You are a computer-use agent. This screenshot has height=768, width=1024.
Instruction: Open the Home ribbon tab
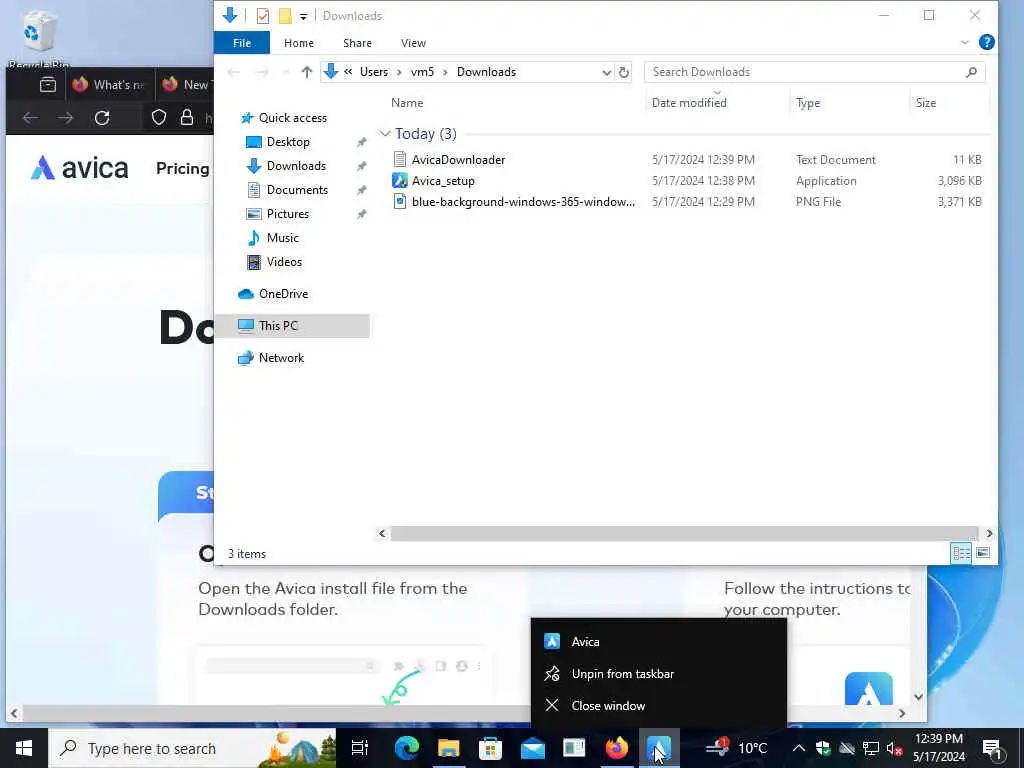click(298, 42)
